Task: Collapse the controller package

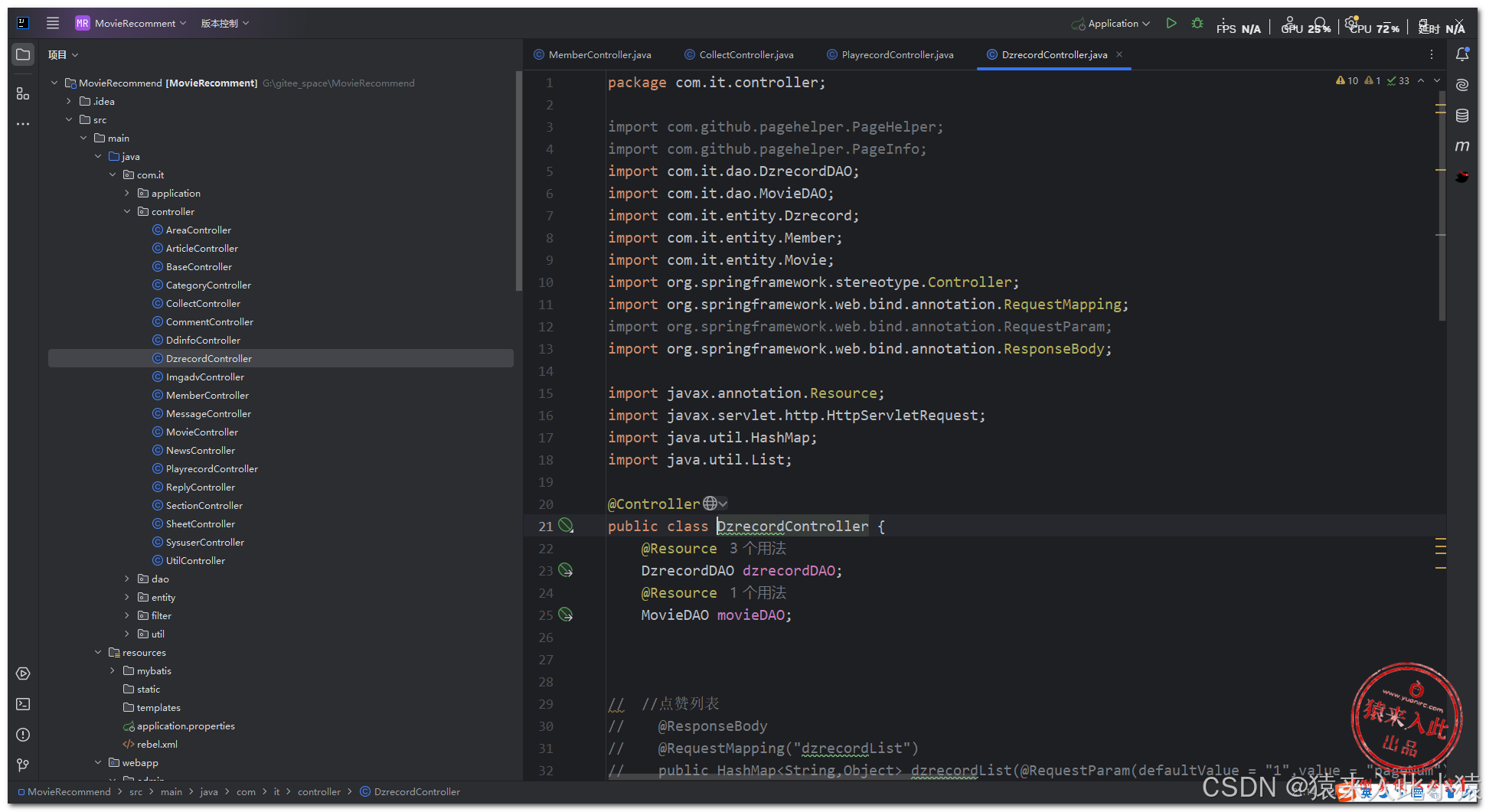Action: pos(127,211)
